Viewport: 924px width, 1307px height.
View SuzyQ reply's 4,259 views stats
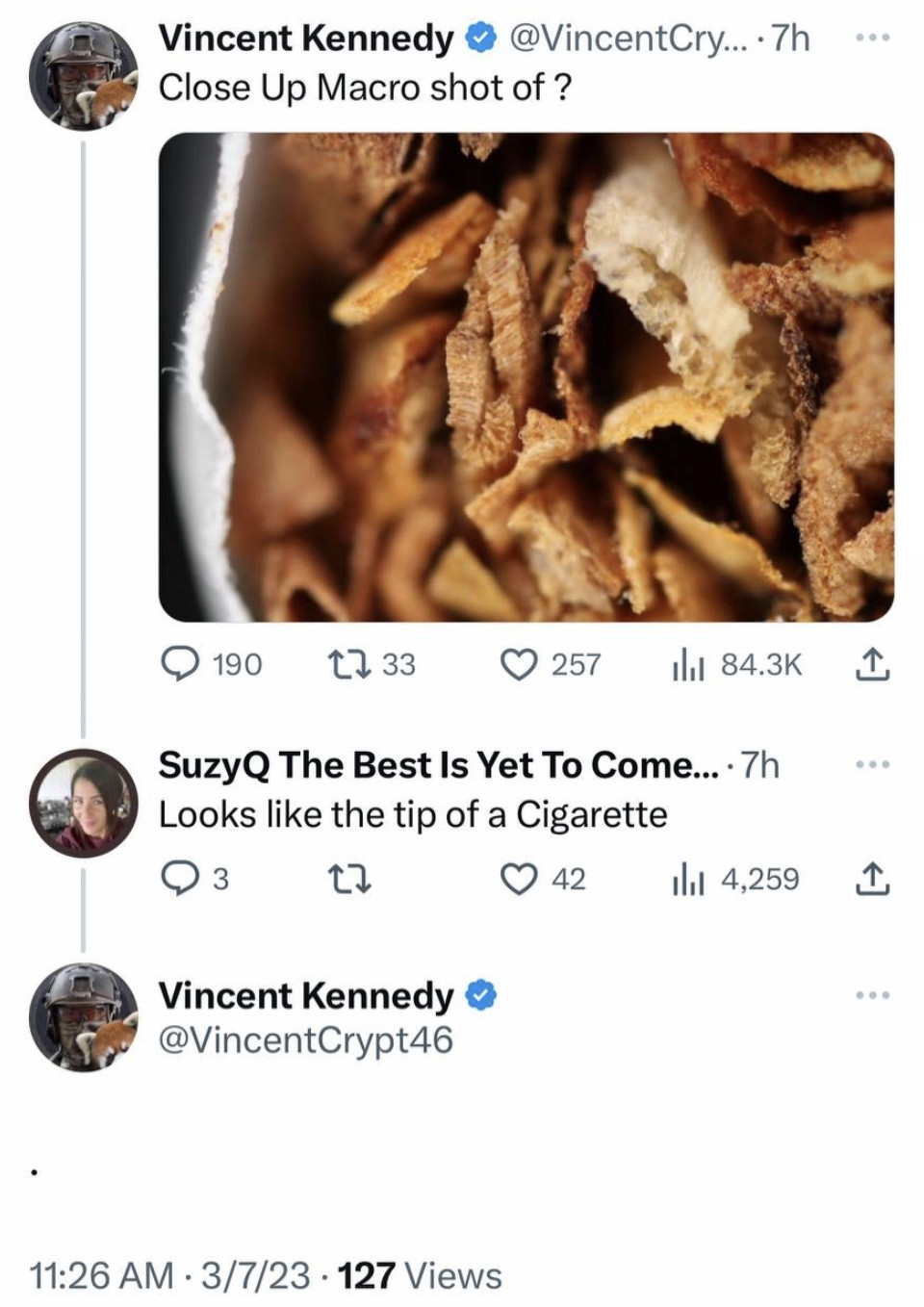[x=688, y=879]
